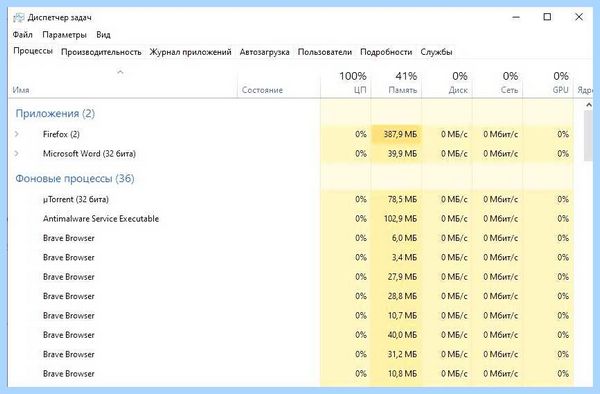Image resolution: width=600 pixels, height=394 pixels.
Task: Maximize the Task Manager window
Action: tap(547, 17)
